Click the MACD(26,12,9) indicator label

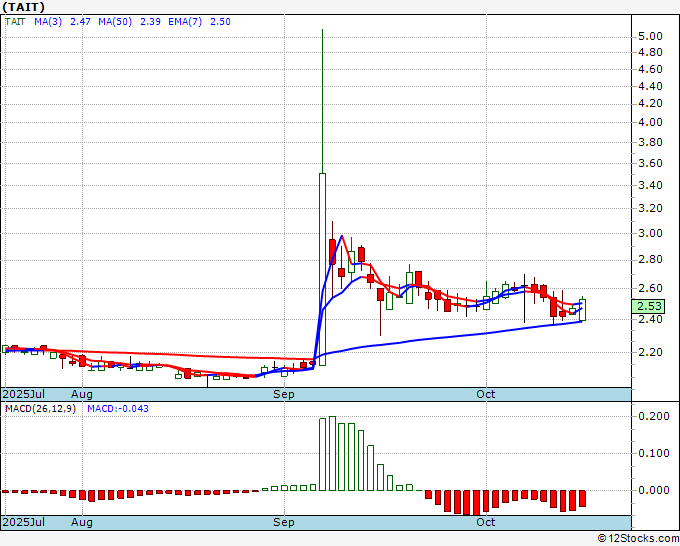click(40, 409)
